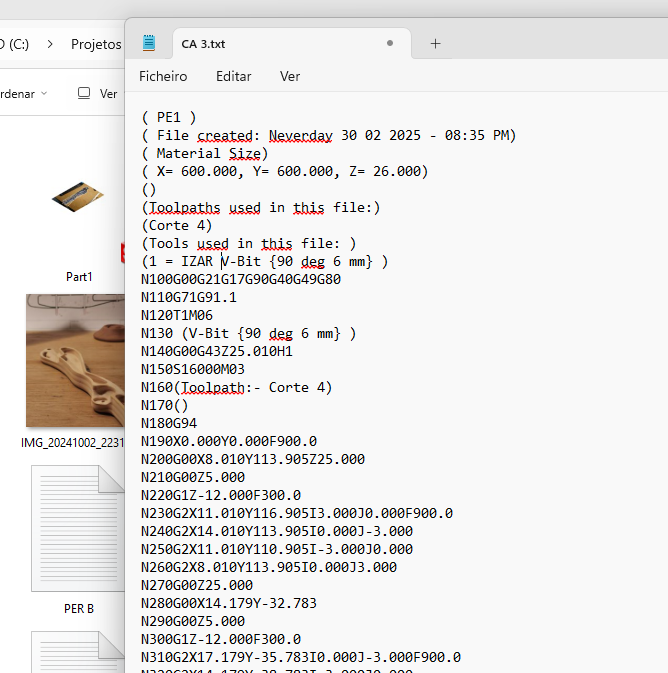This screenshot has width=668, height=673.
Task: Click the PER B file name label
Action: click(x=78, y=608)
